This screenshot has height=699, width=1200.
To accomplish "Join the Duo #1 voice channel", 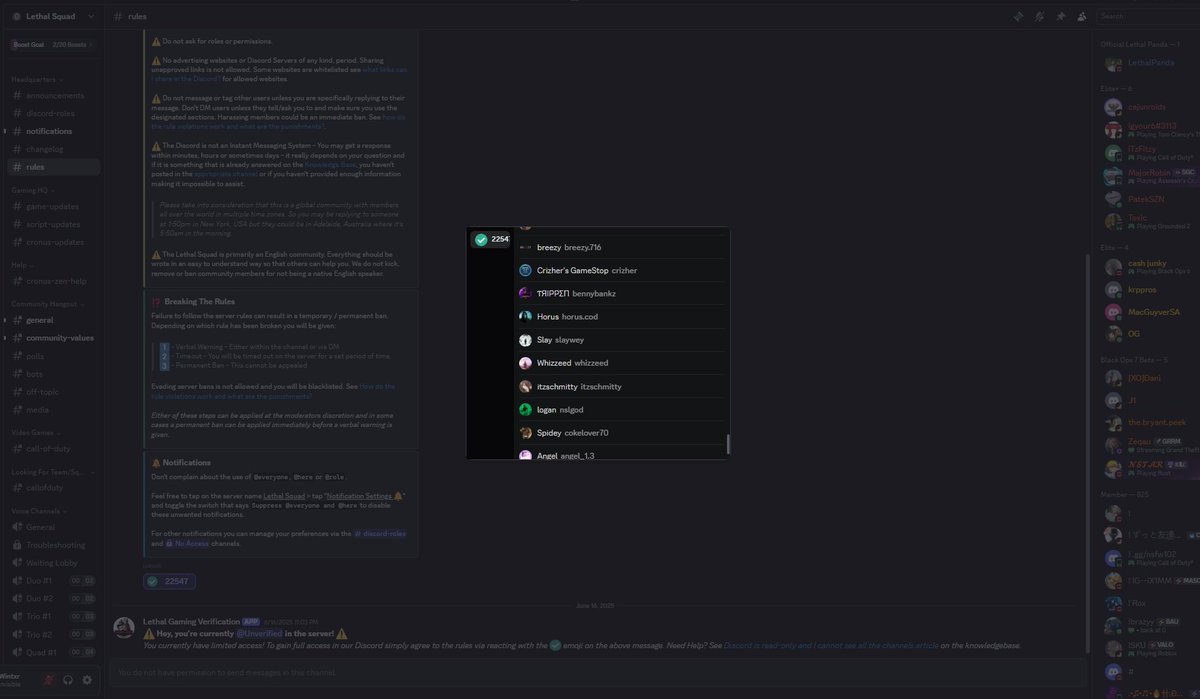I will [x=54, y=580].
